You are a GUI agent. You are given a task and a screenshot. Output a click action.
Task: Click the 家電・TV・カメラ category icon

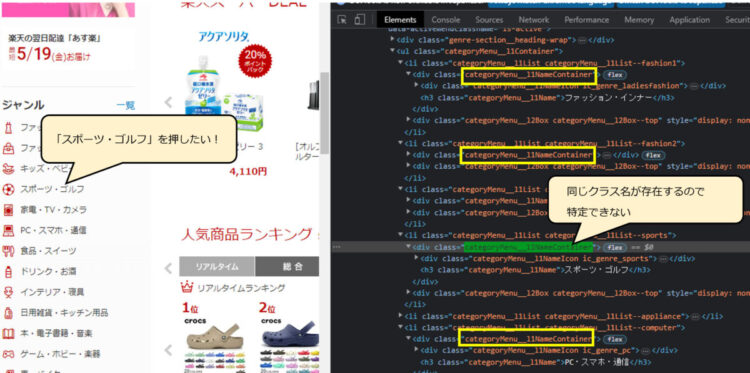pyautogui.click(x=8, y=210)
